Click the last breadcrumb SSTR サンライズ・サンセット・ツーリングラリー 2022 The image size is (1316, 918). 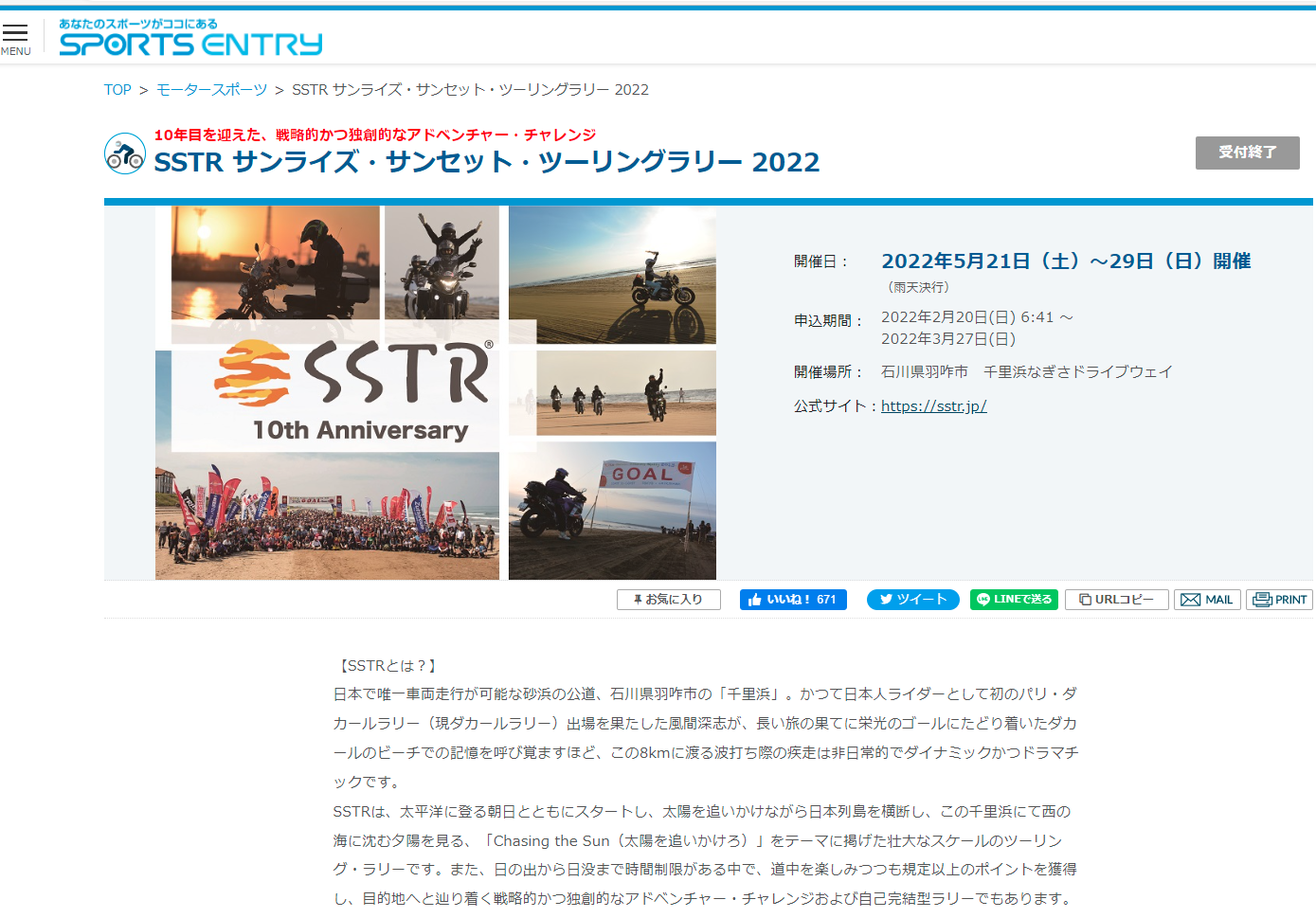(470, 90)
